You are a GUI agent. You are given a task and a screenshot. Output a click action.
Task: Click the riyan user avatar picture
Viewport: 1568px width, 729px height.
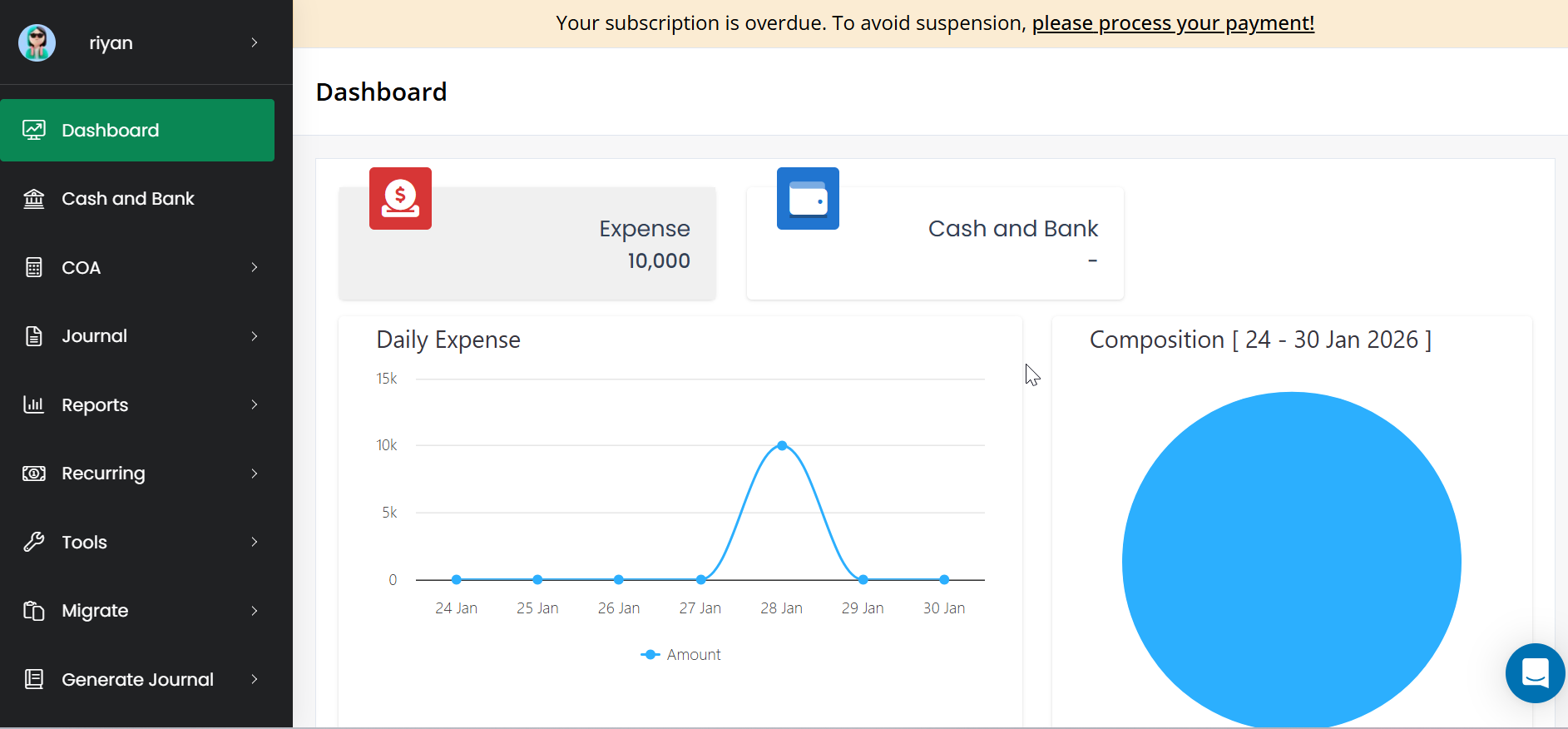click(37, 42)
